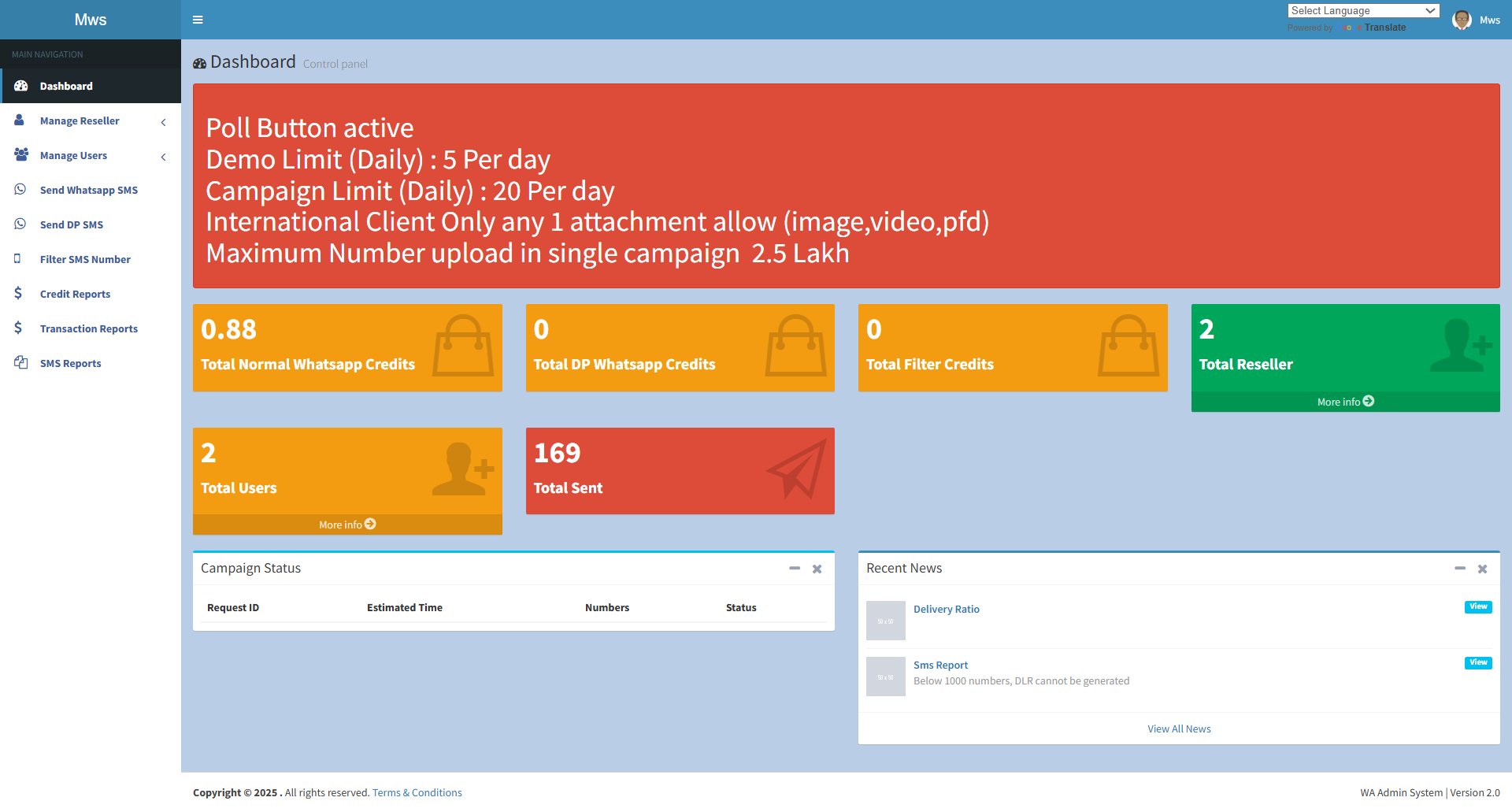The height and width of the screenshot is (812, 1512).
Task: Click the Sms Report news thumbnail
Action: tap(886, 677)
